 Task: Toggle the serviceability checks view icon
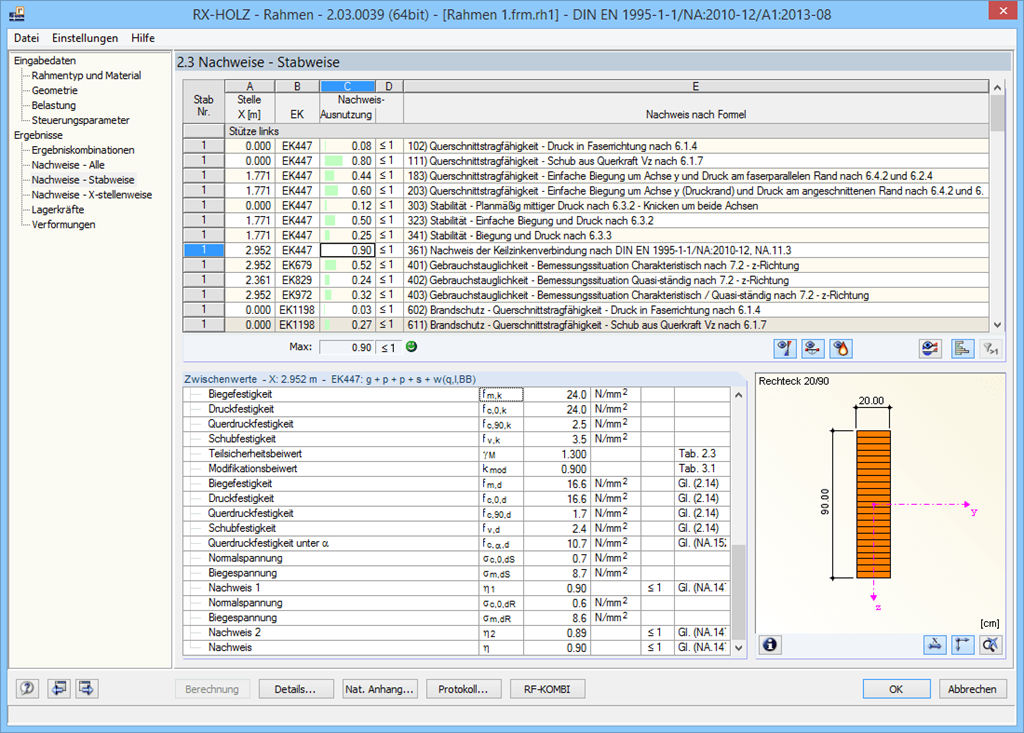813,349
